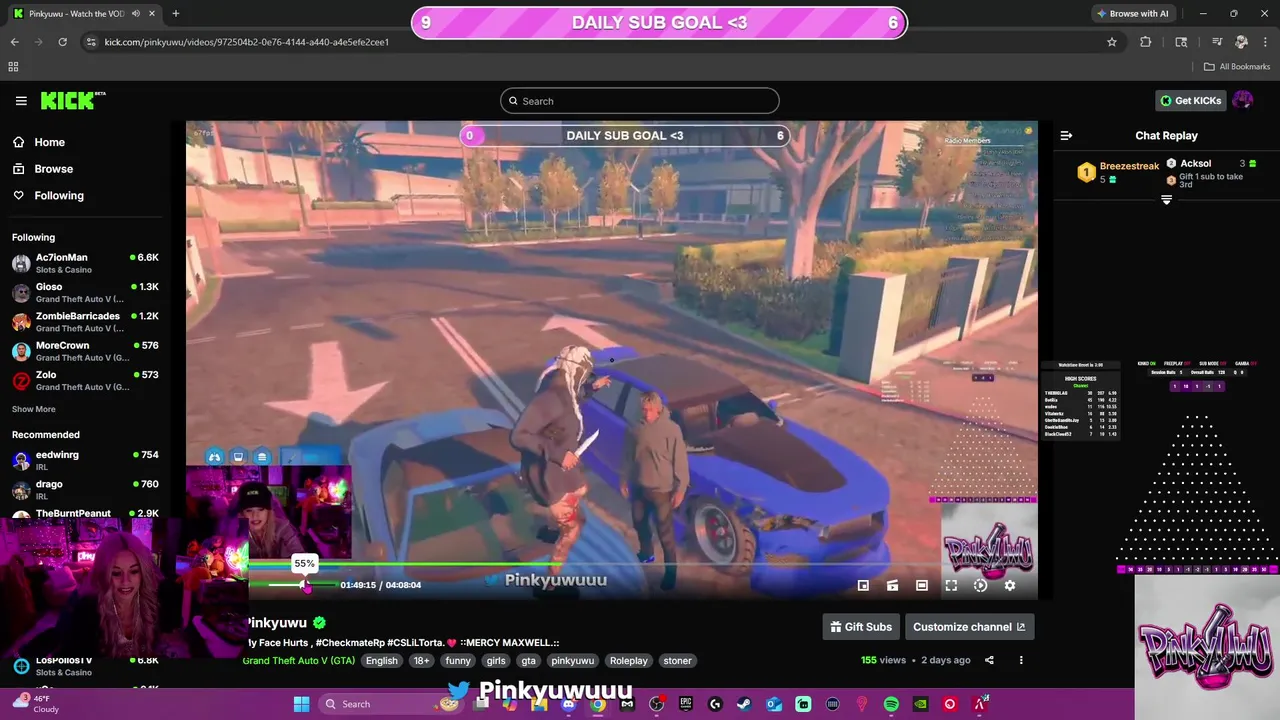The height and width of the screenshot is (720, 1280).
Task: Open eedwinrg recommended channel
Action: 84,460
